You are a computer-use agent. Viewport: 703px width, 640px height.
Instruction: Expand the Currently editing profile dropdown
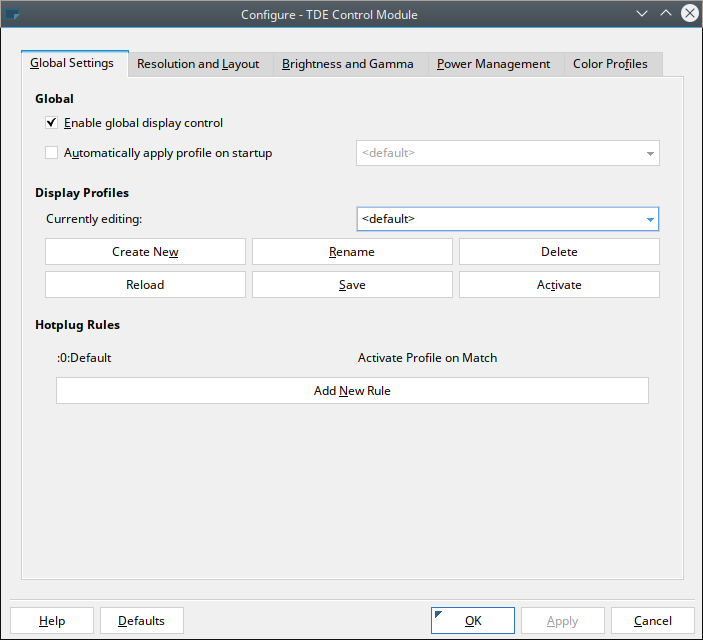(508, 219)
